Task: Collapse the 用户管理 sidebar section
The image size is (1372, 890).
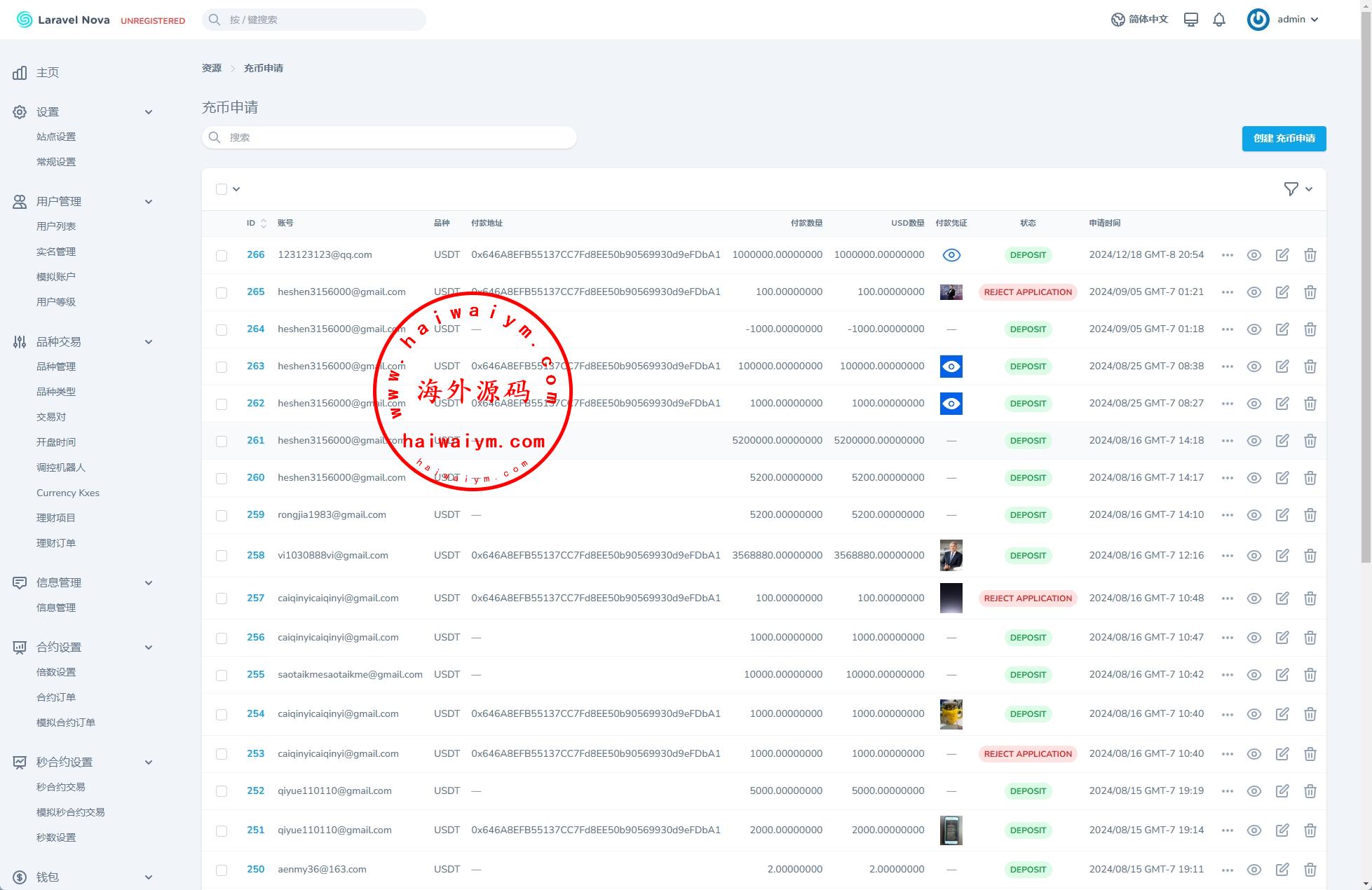Action: 148,202
